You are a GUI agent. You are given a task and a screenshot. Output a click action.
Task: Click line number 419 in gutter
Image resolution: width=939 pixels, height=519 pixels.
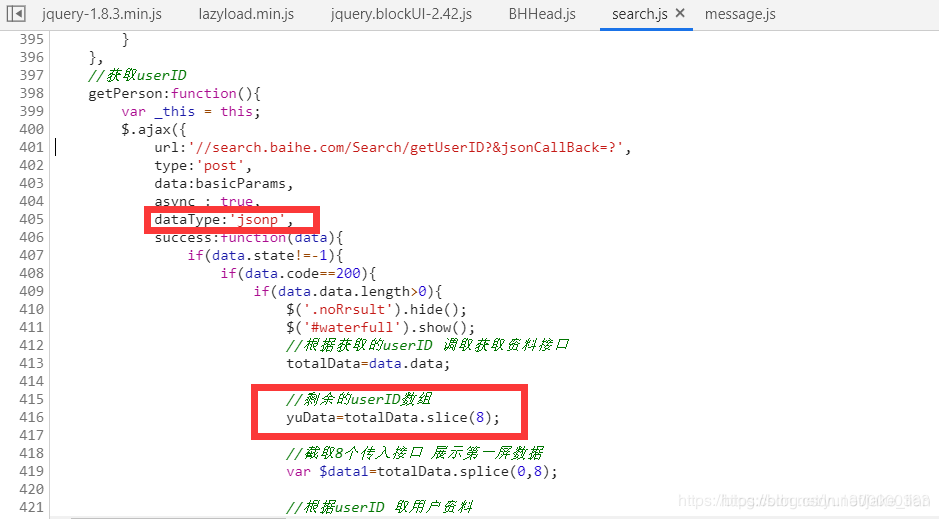[32, 471]
